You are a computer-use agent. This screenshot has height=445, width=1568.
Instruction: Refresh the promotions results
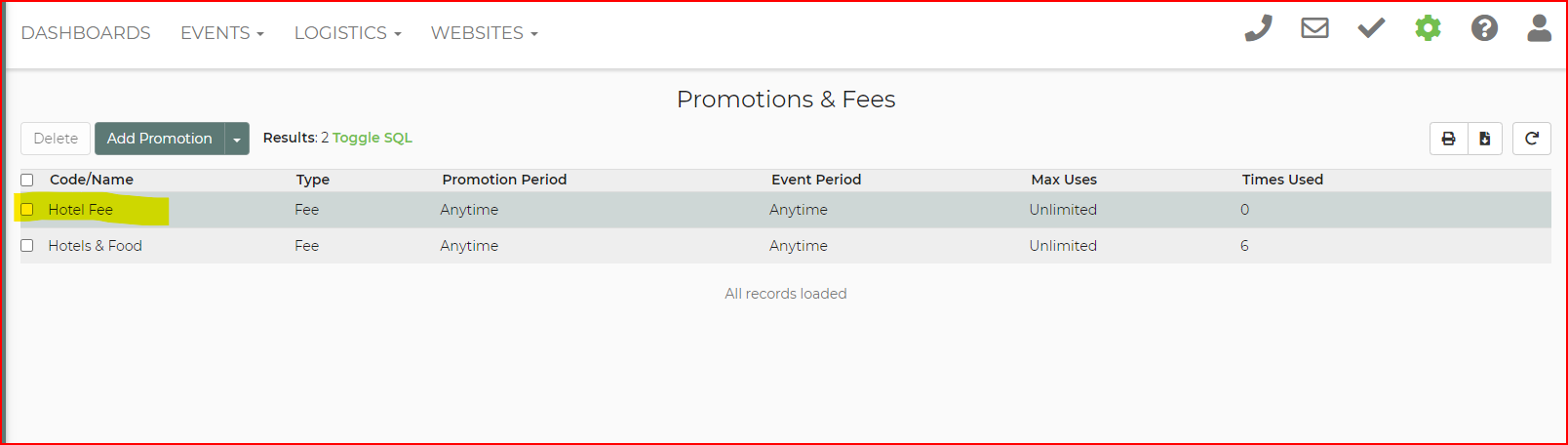tap(1532, 139)
